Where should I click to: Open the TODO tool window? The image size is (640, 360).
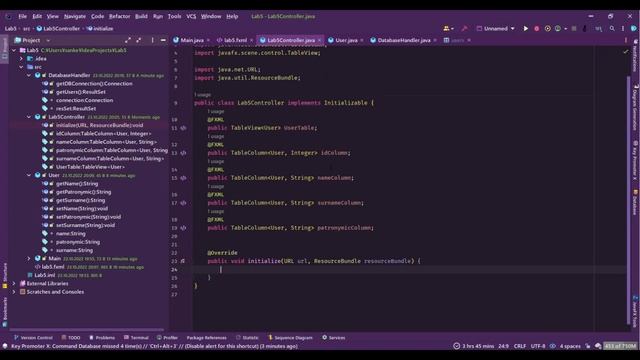click(x=71, y=338)
